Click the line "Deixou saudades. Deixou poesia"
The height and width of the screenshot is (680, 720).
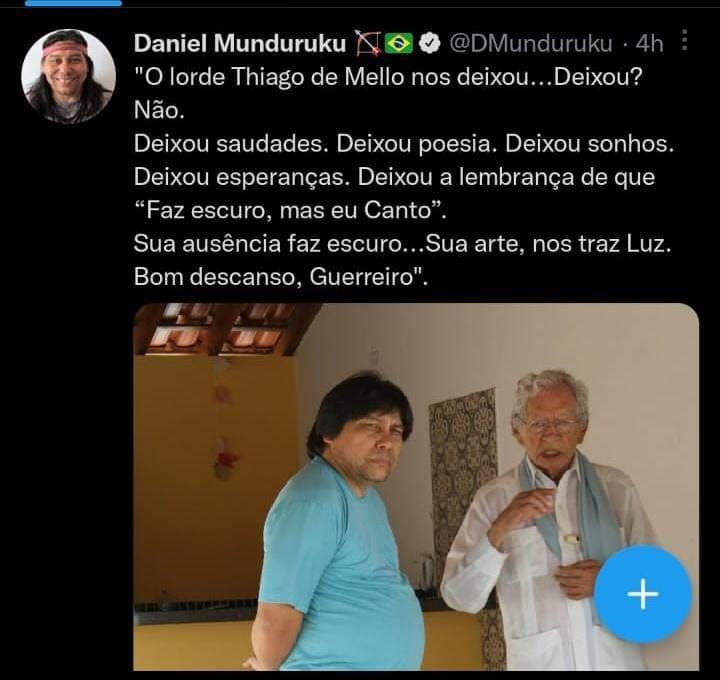tap(404, 144)
